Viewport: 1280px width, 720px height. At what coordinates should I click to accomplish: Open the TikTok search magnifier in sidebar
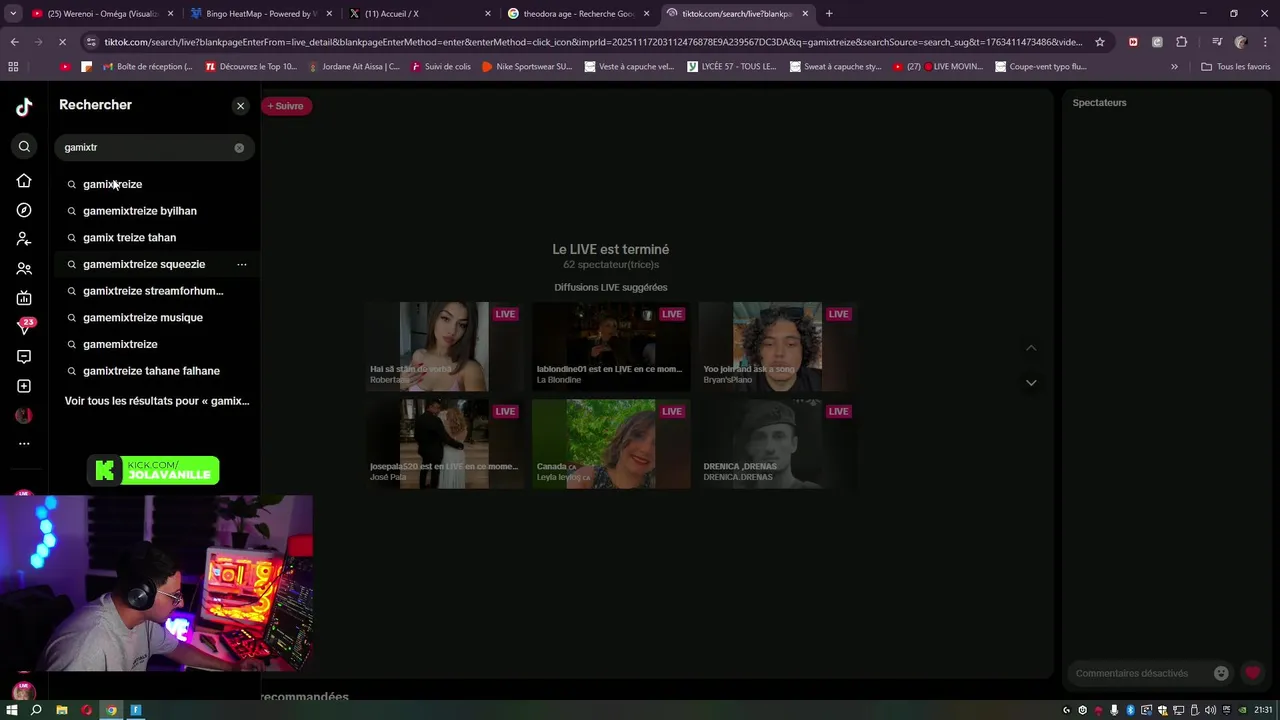(x=24, y=147)
